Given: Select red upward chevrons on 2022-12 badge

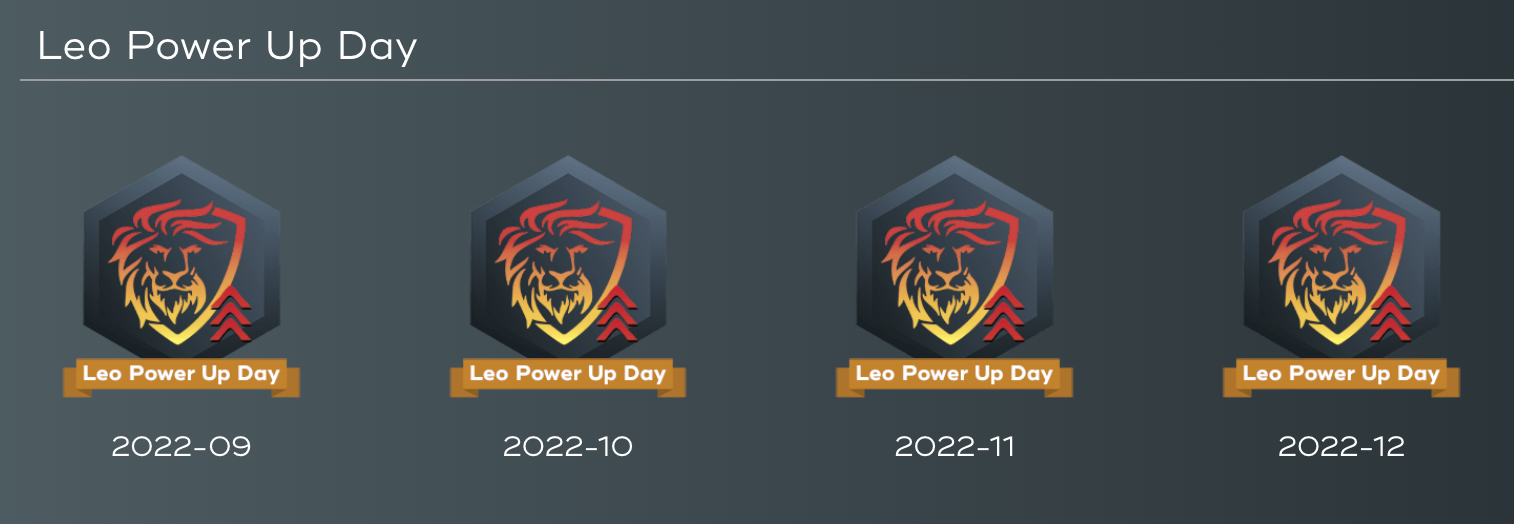Looking at the screenshot, I should point(1391,313).
